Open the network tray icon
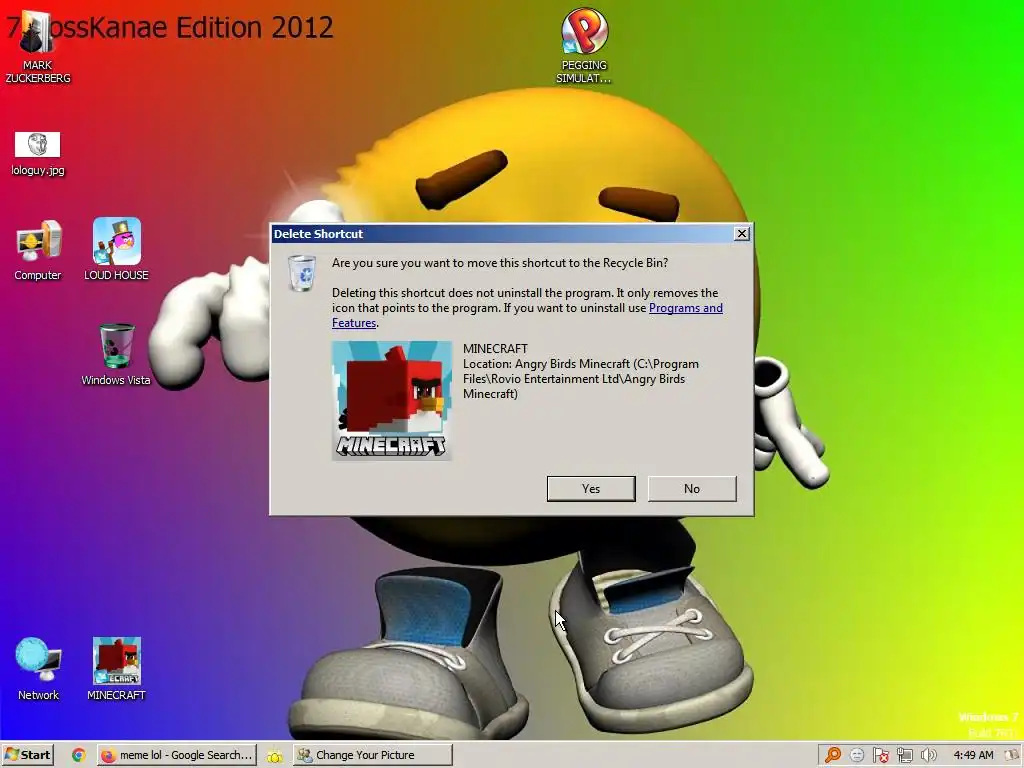The width and height of the screenshot is (1024, 768). [904, 755]
